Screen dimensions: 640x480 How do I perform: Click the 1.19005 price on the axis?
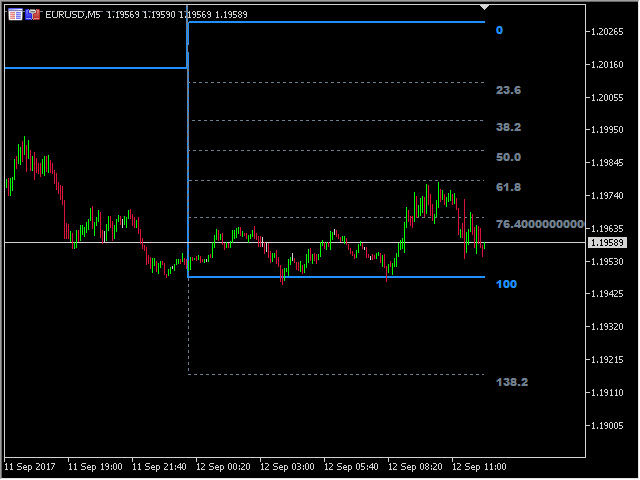(609, 426)
